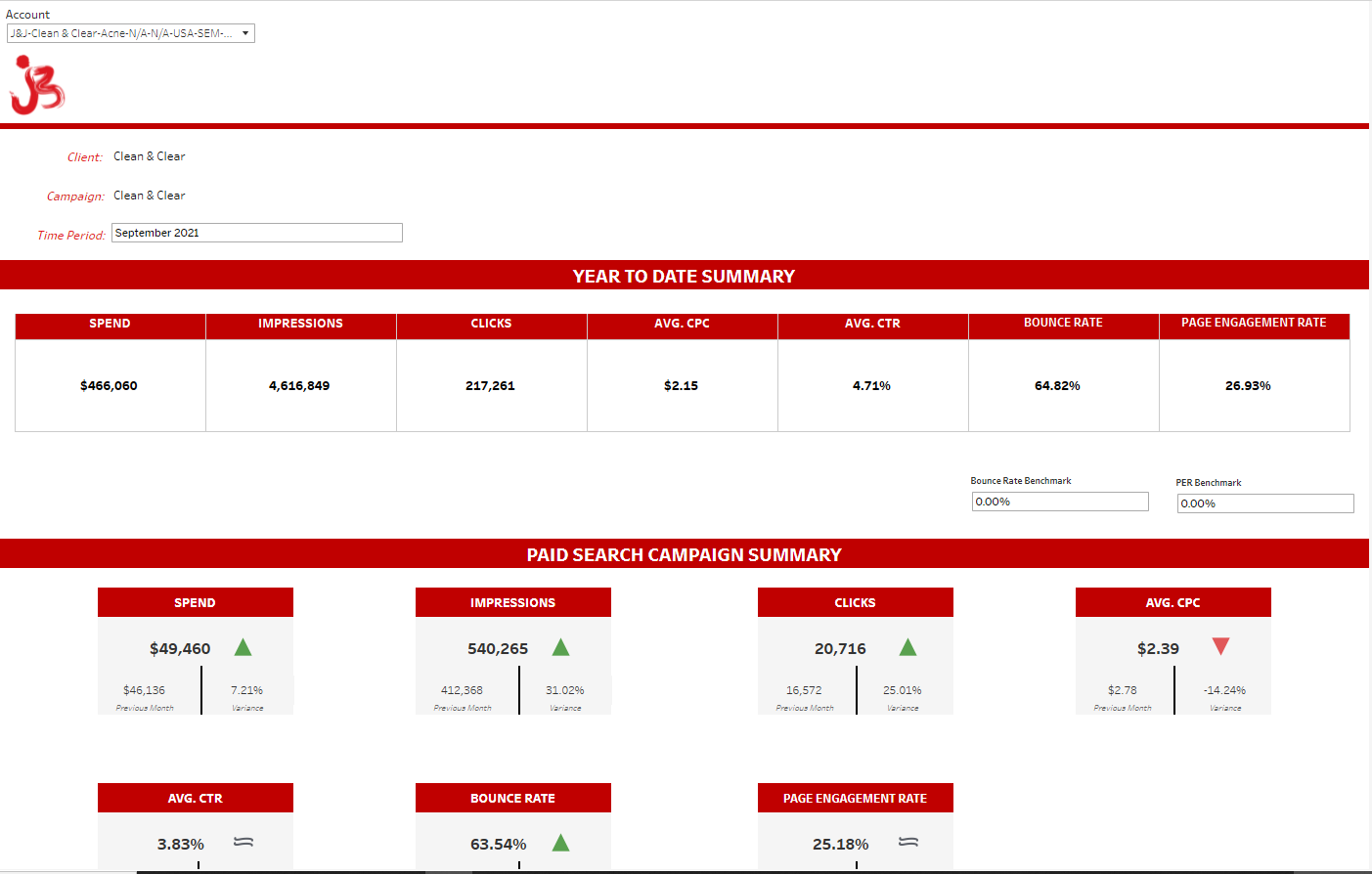Image resolution: width=1372 pixels, height=874 pixels.
Task: Click the Client name Clean & Clear
Action: pyautogui.click(x=149, y=156)
